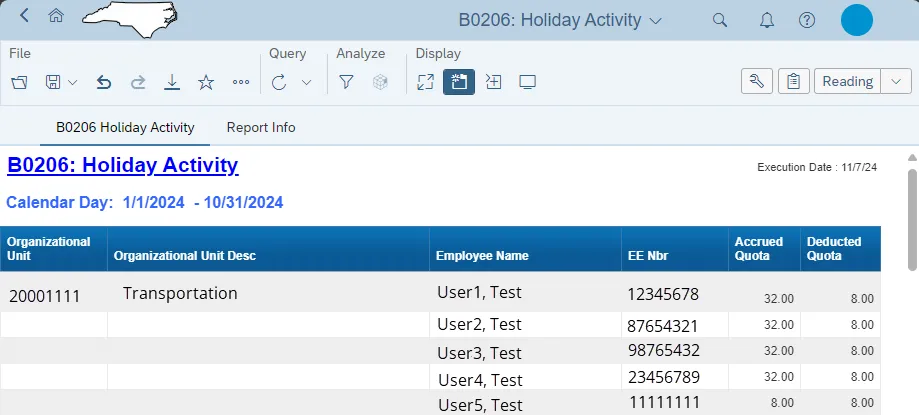Image resolution: width=919 pixels, height=415 pixels.
Task: Open the search icon in header
Action: click(x=719, y=20)
